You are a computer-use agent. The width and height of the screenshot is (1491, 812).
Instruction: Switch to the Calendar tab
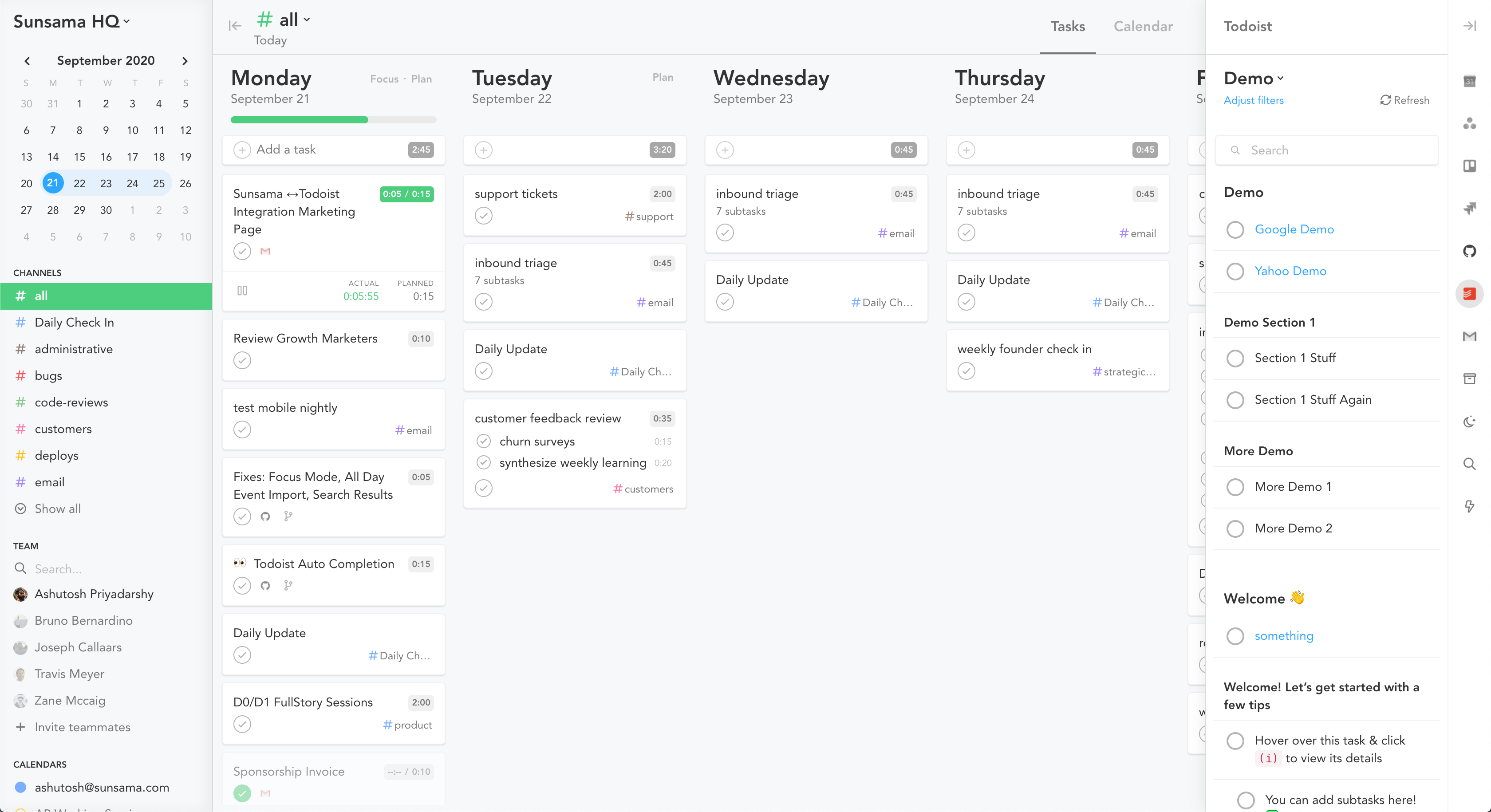click(x=1143, y=26)
